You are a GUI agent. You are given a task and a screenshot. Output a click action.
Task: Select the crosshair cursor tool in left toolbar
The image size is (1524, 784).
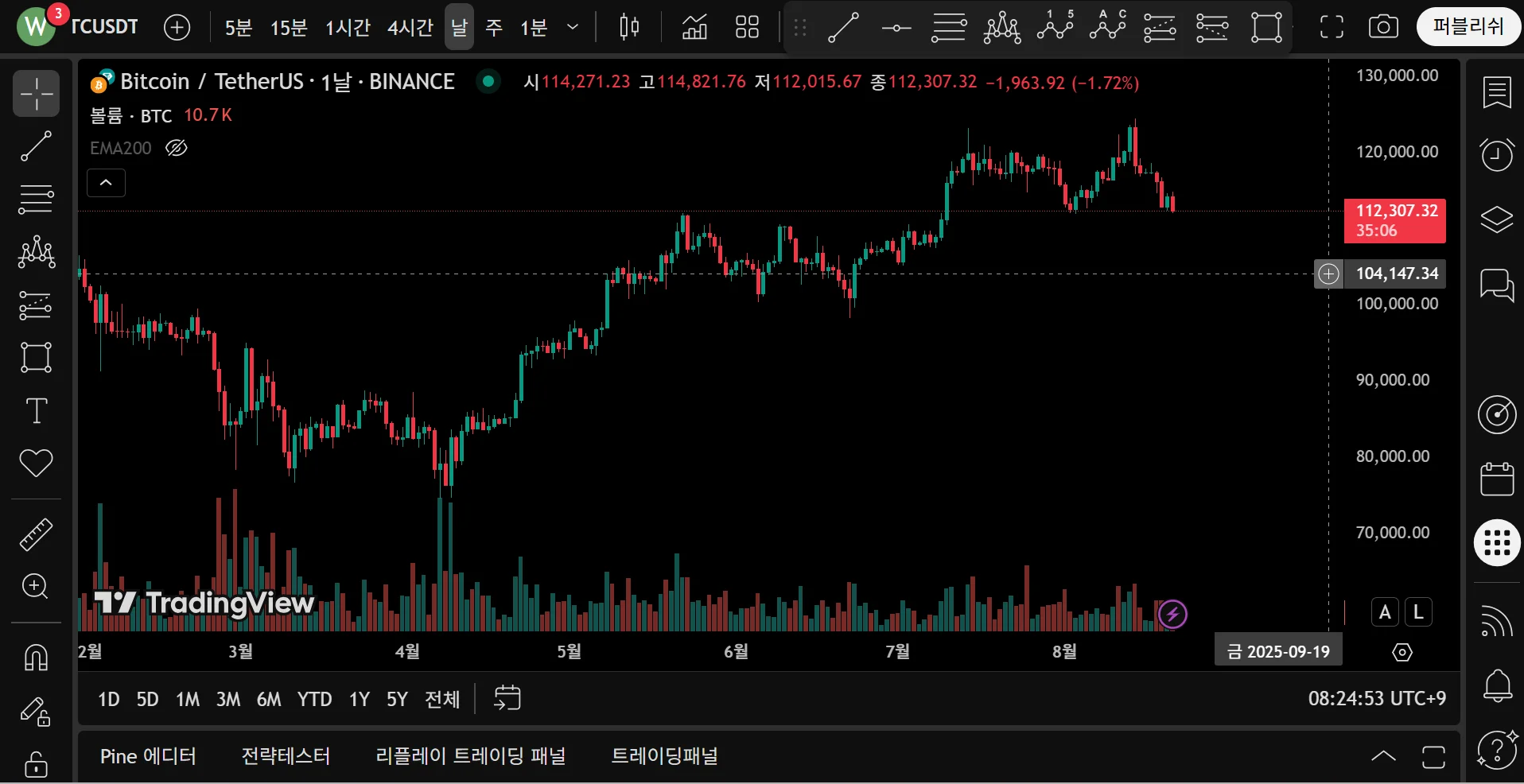(x=36, y=94)
